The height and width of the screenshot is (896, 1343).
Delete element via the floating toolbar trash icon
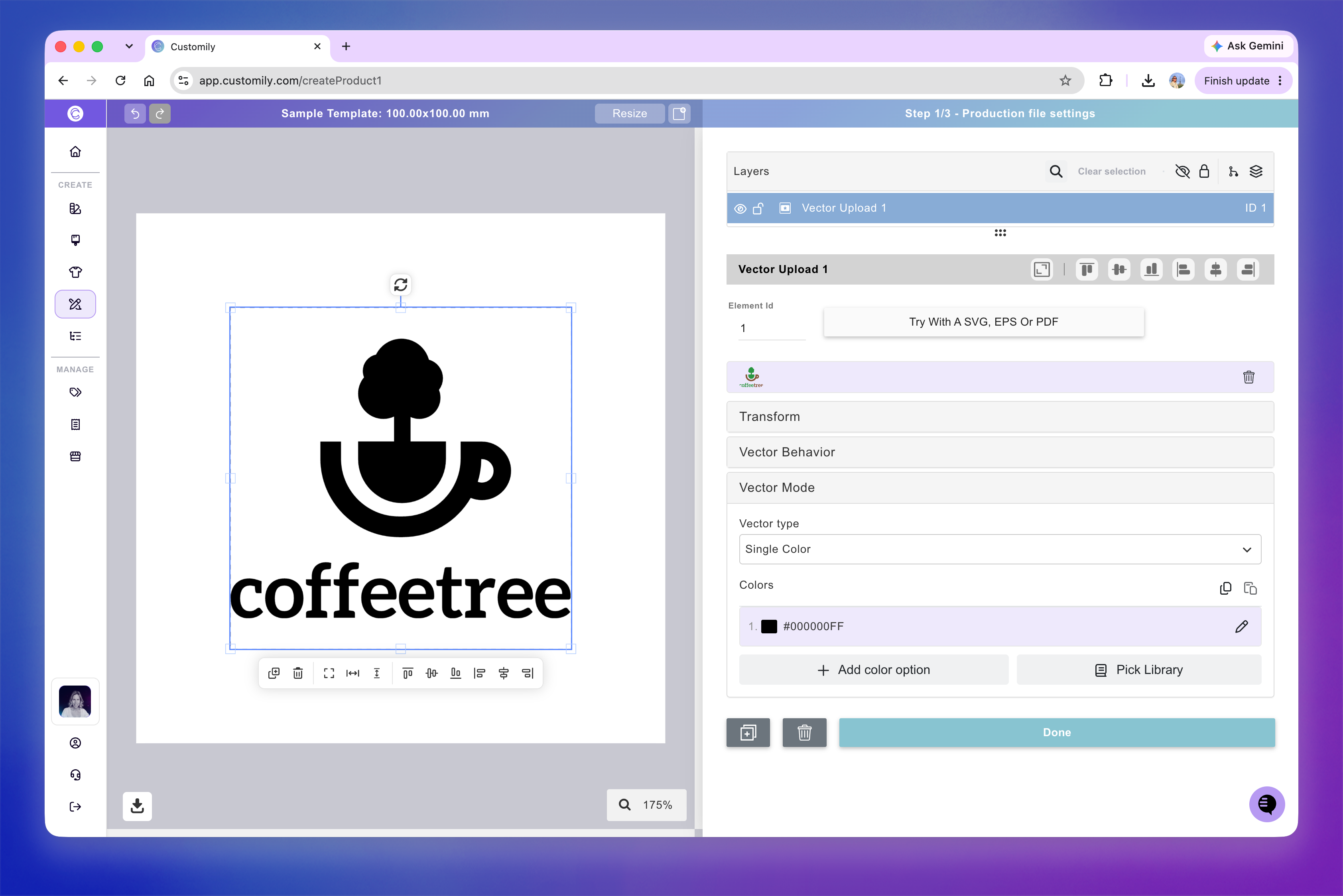298,673
